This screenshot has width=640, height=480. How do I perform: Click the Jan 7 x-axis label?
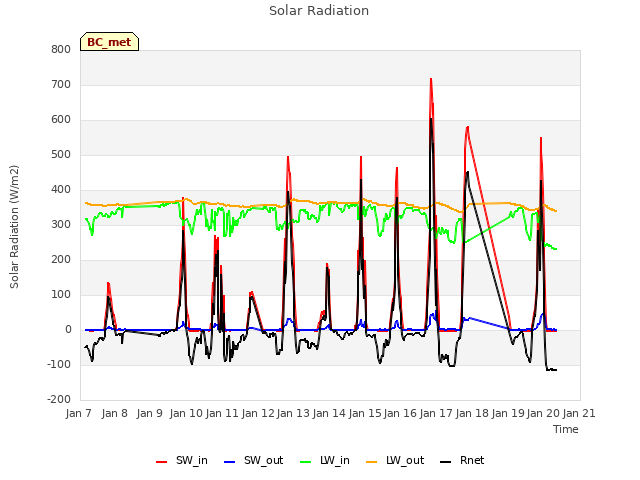[x=78, y=413]
